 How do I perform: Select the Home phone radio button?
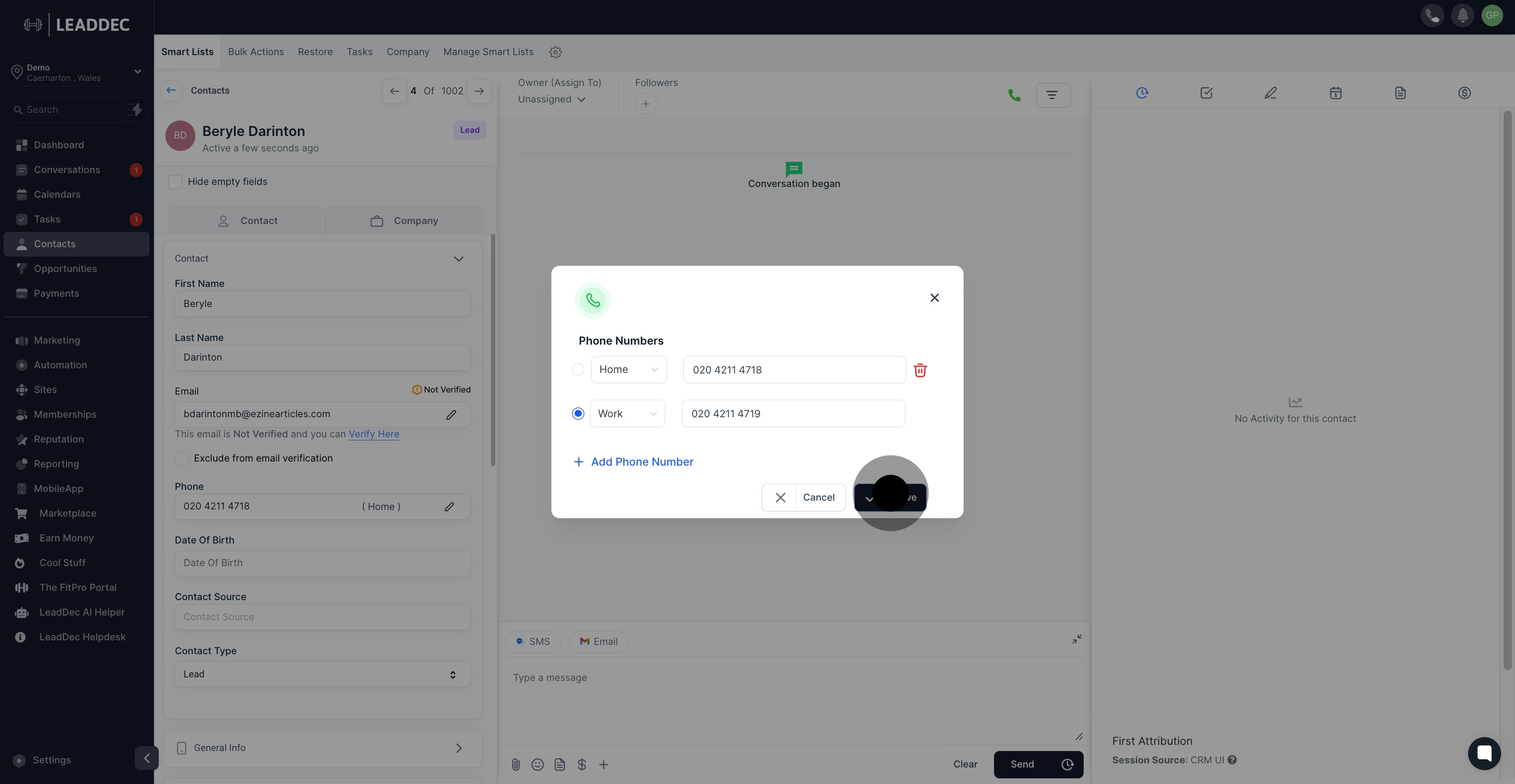[578, 369]
